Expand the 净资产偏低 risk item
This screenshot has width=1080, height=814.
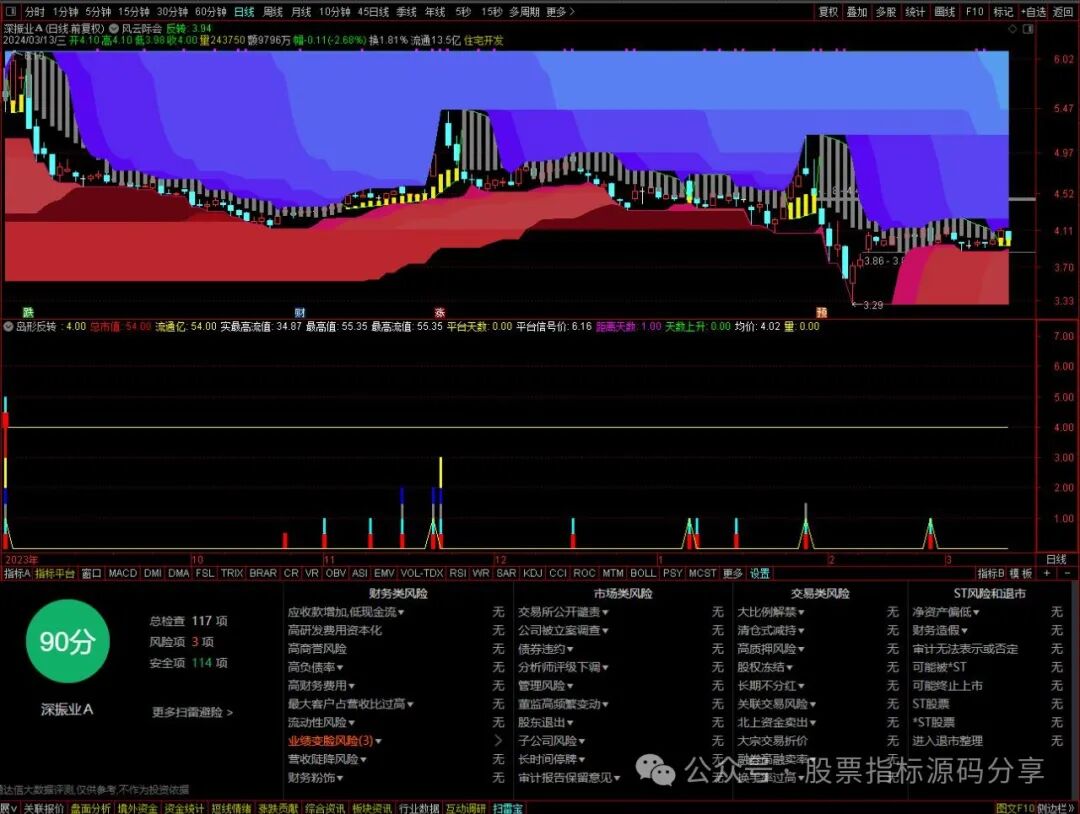946,612
